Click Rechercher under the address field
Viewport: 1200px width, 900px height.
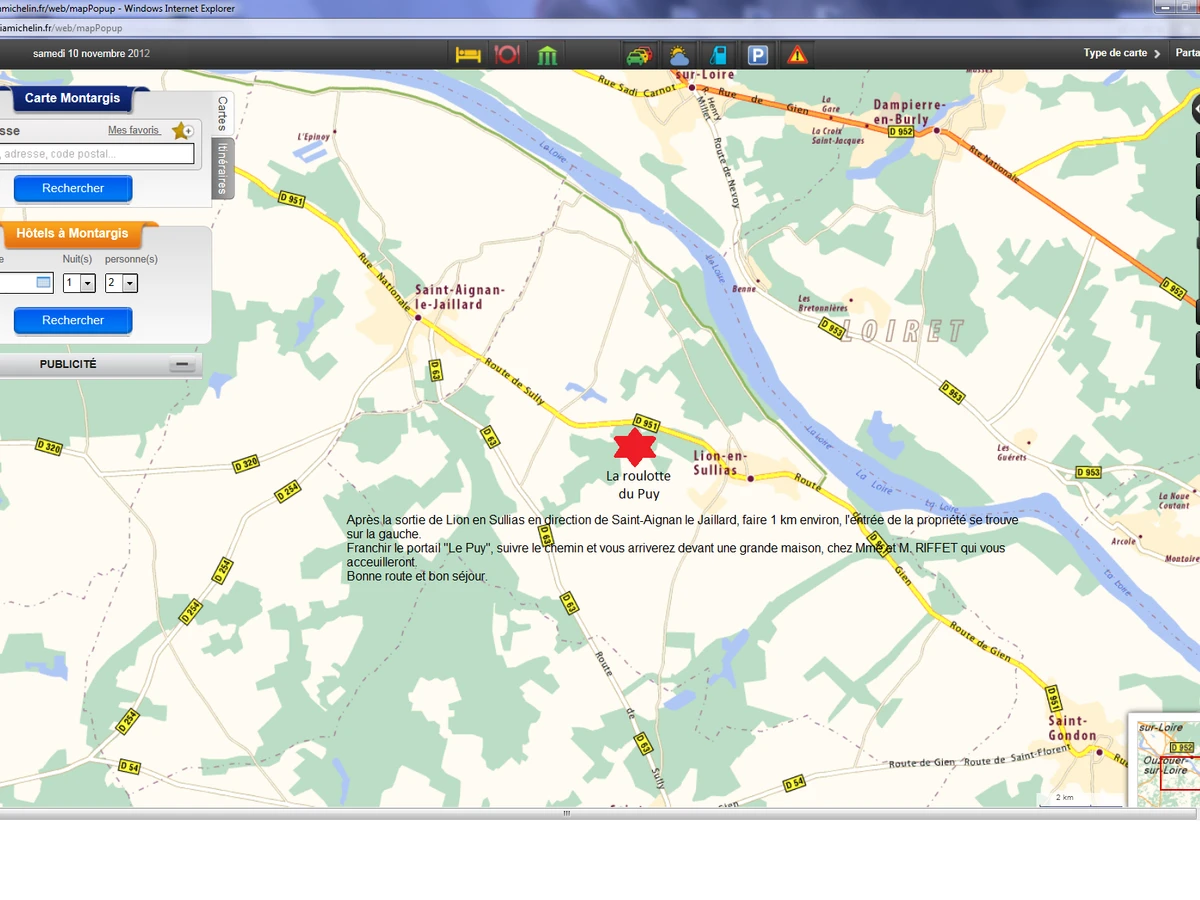click(73, 188)
